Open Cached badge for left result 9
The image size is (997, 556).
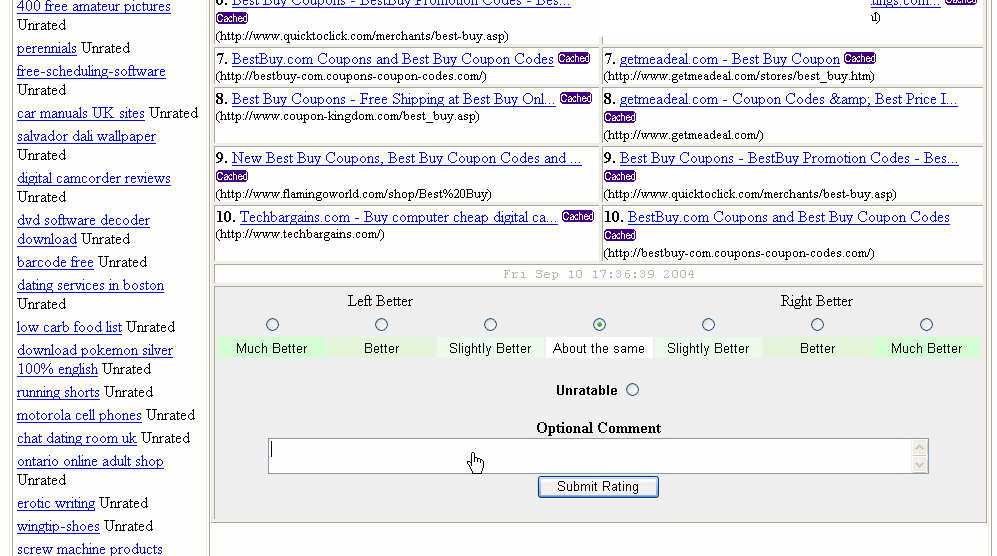click(x=232, y=176)
